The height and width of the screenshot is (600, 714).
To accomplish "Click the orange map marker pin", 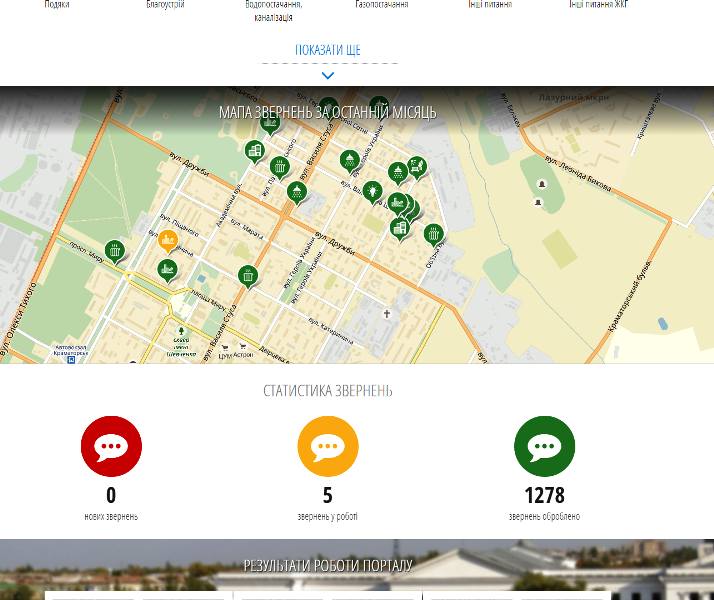I will coord(168,240).
